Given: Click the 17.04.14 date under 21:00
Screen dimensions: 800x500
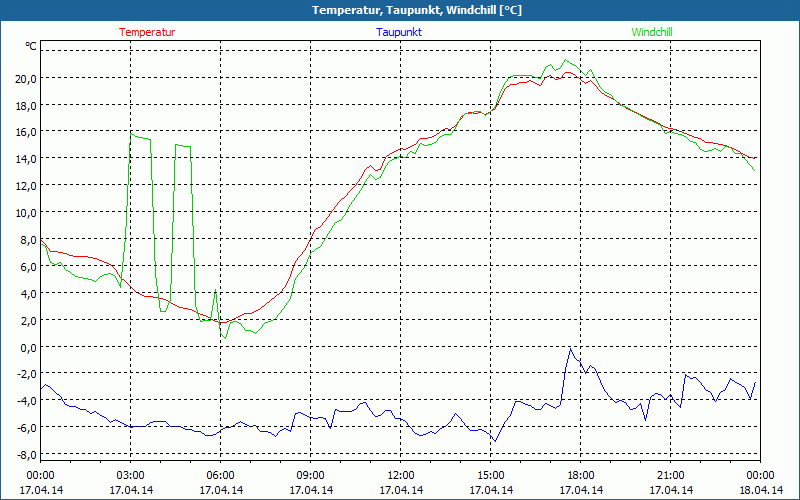Looking at the screenshot, I should pos(671,490).
